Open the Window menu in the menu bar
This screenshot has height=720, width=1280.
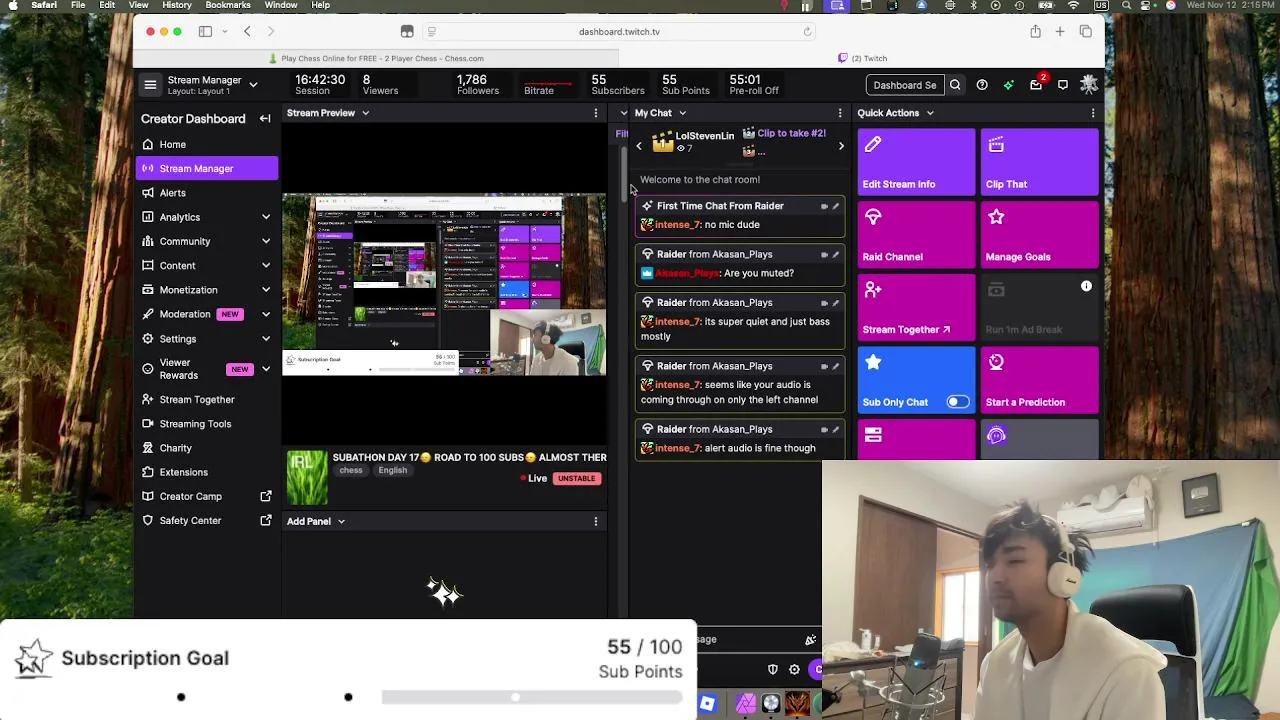(281, 6)
